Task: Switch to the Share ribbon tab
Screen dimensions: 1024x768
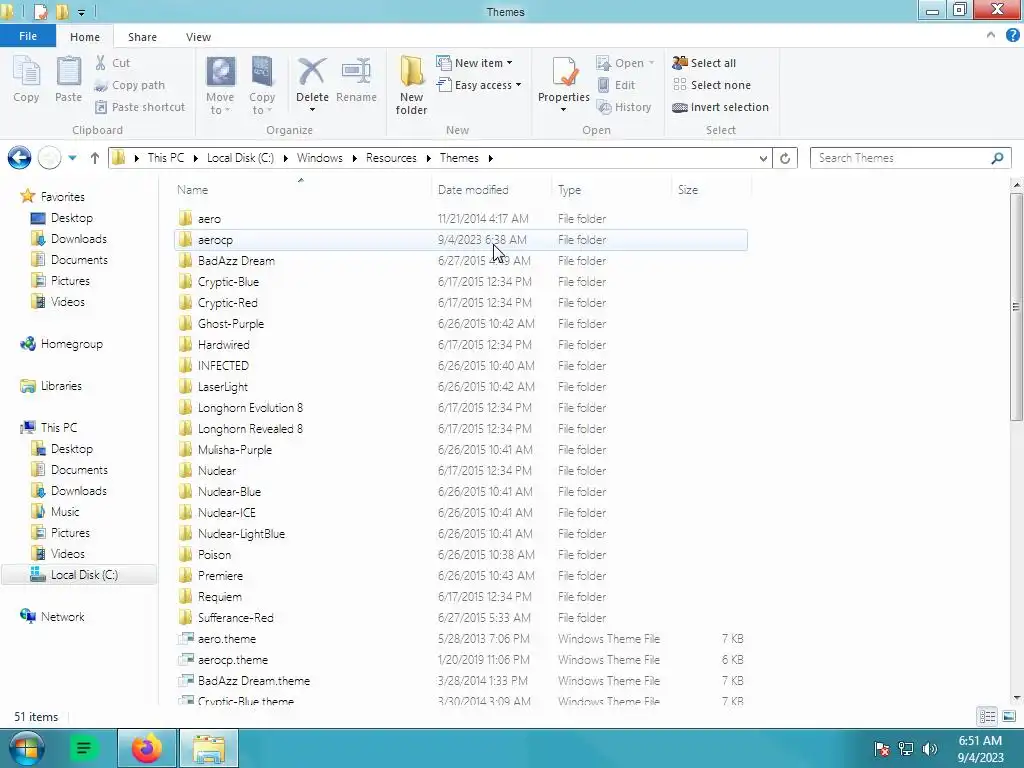Action: [x=142, y=37]
